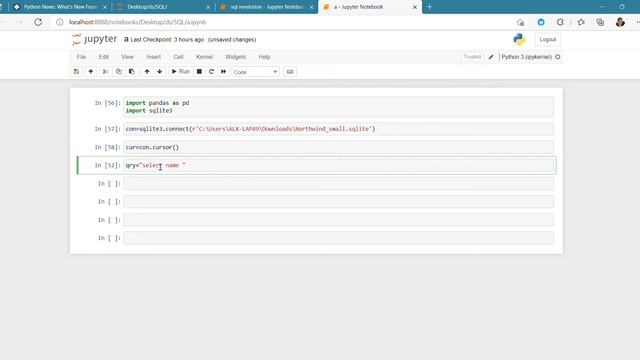Interrupt the kernel with the stop icon
Image resolution: width=640 pixels, height=360 pixels.
pyautogui.click(x=199, y=71)
